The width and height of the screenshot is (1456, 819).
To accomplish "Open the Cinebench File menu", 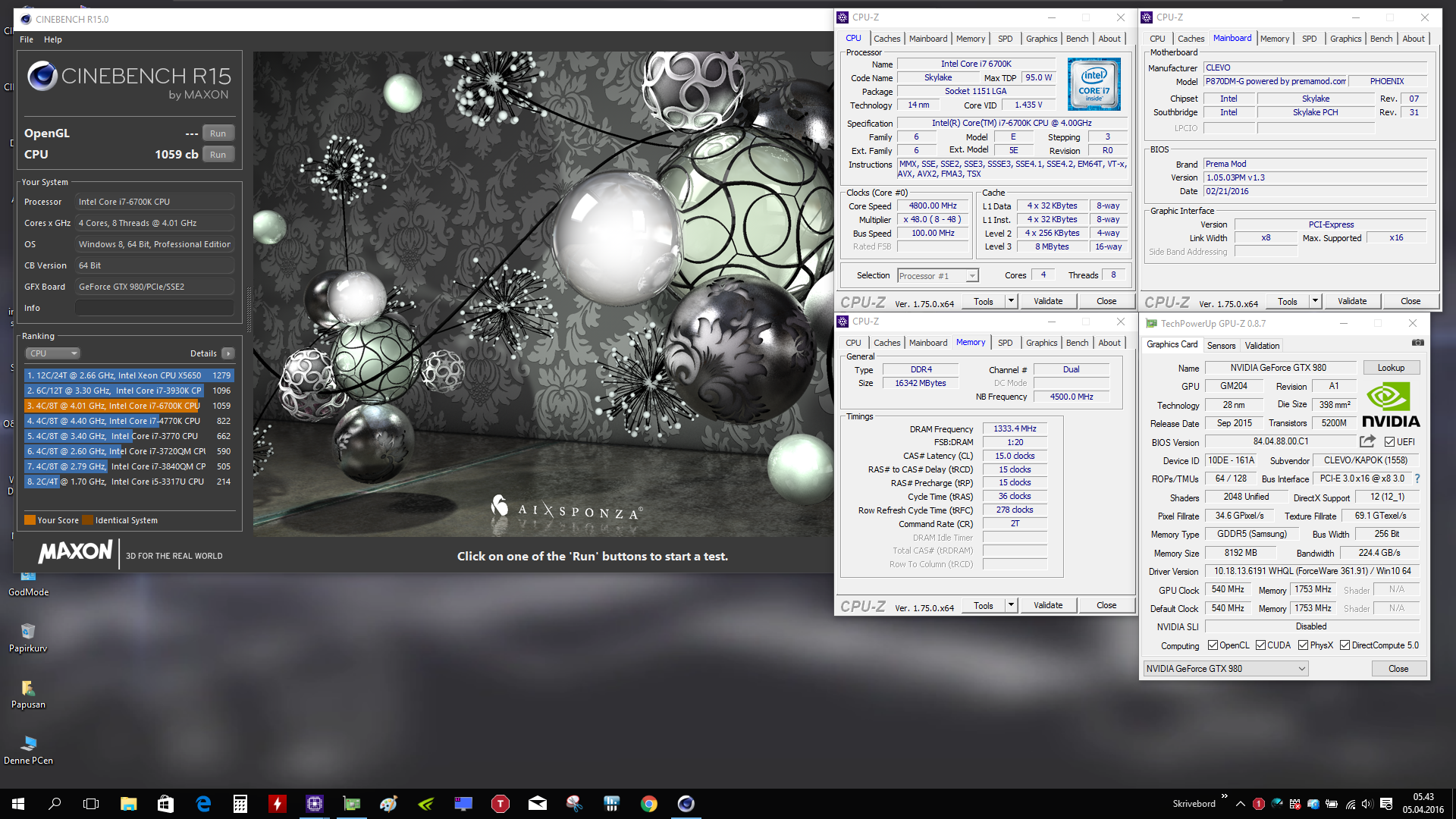I will coord(27,39).
